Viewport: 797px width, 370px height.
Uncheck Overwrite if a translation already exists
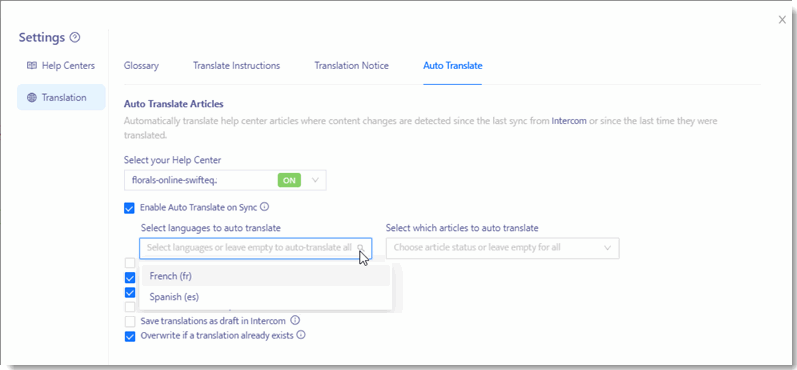click(130, 336)
